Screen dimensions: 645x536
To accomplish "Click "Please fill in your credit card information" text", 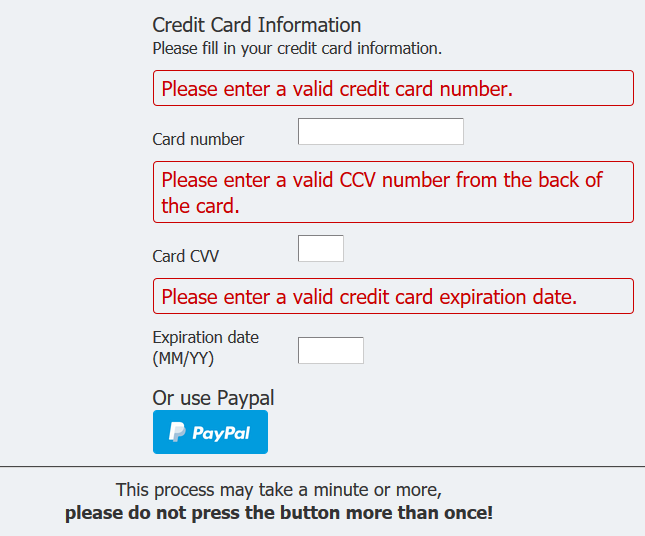I will pyautogui.click(x=296, y=47).
